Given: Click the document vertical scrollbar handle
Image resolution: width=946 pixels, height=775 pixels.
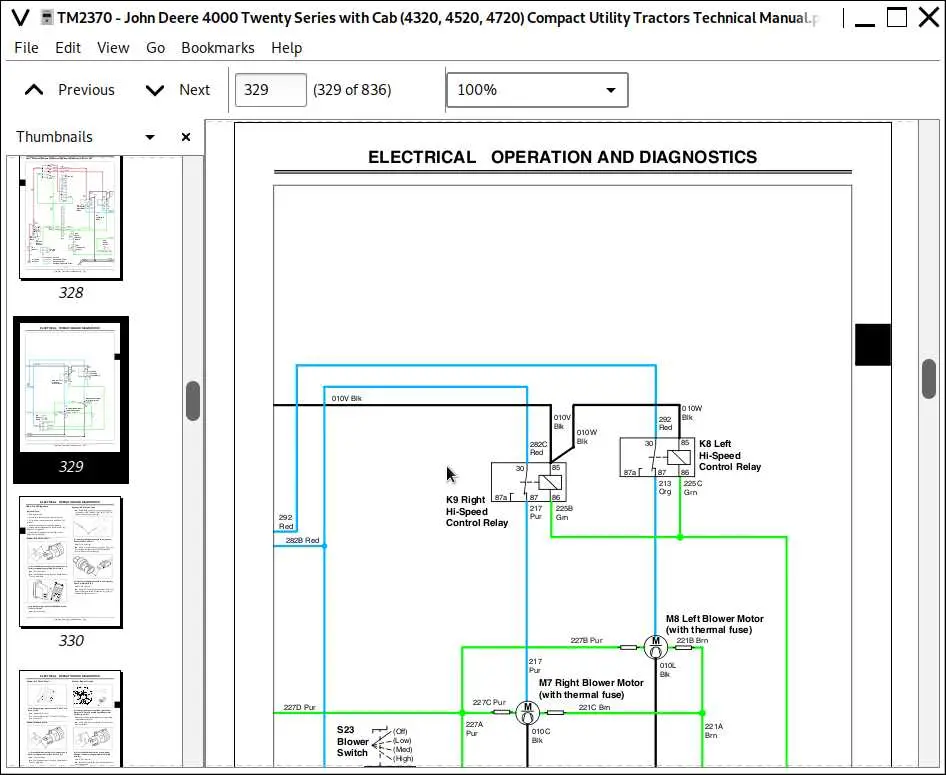Looking at the screenshot, I should 929,379.
